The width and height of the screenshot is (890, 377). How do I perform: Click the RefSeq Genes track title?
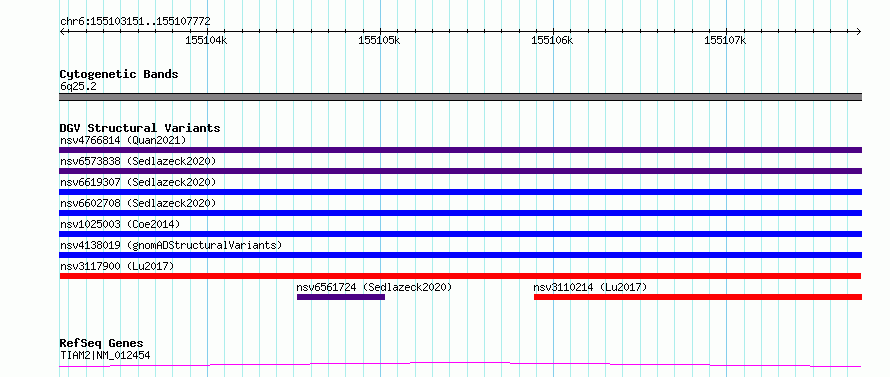[x=102, y=344]
